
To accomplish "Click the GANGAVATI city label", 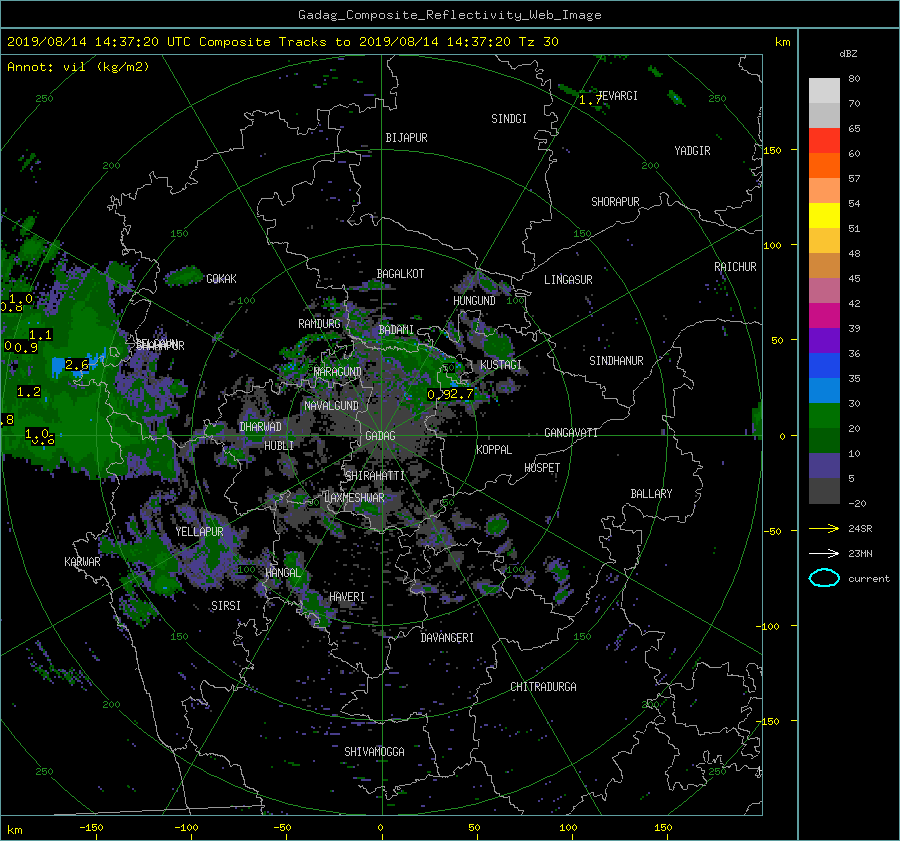I will click(571, 433).
